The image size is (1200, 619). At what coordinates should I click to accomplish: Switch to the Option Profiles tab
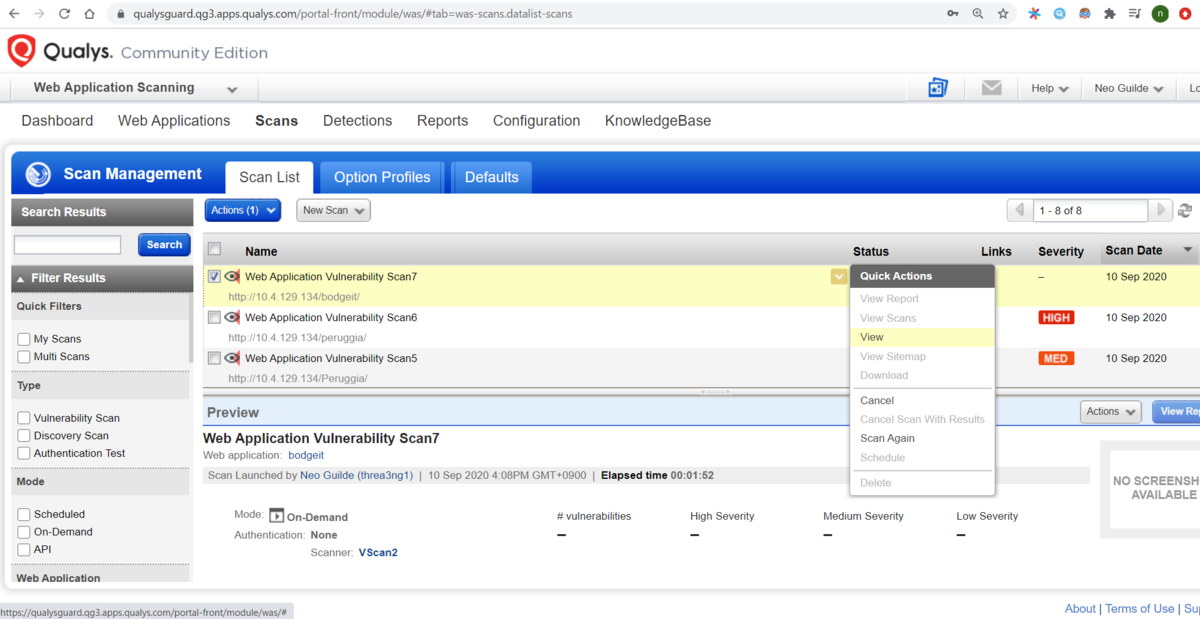[x=382, y=177]
